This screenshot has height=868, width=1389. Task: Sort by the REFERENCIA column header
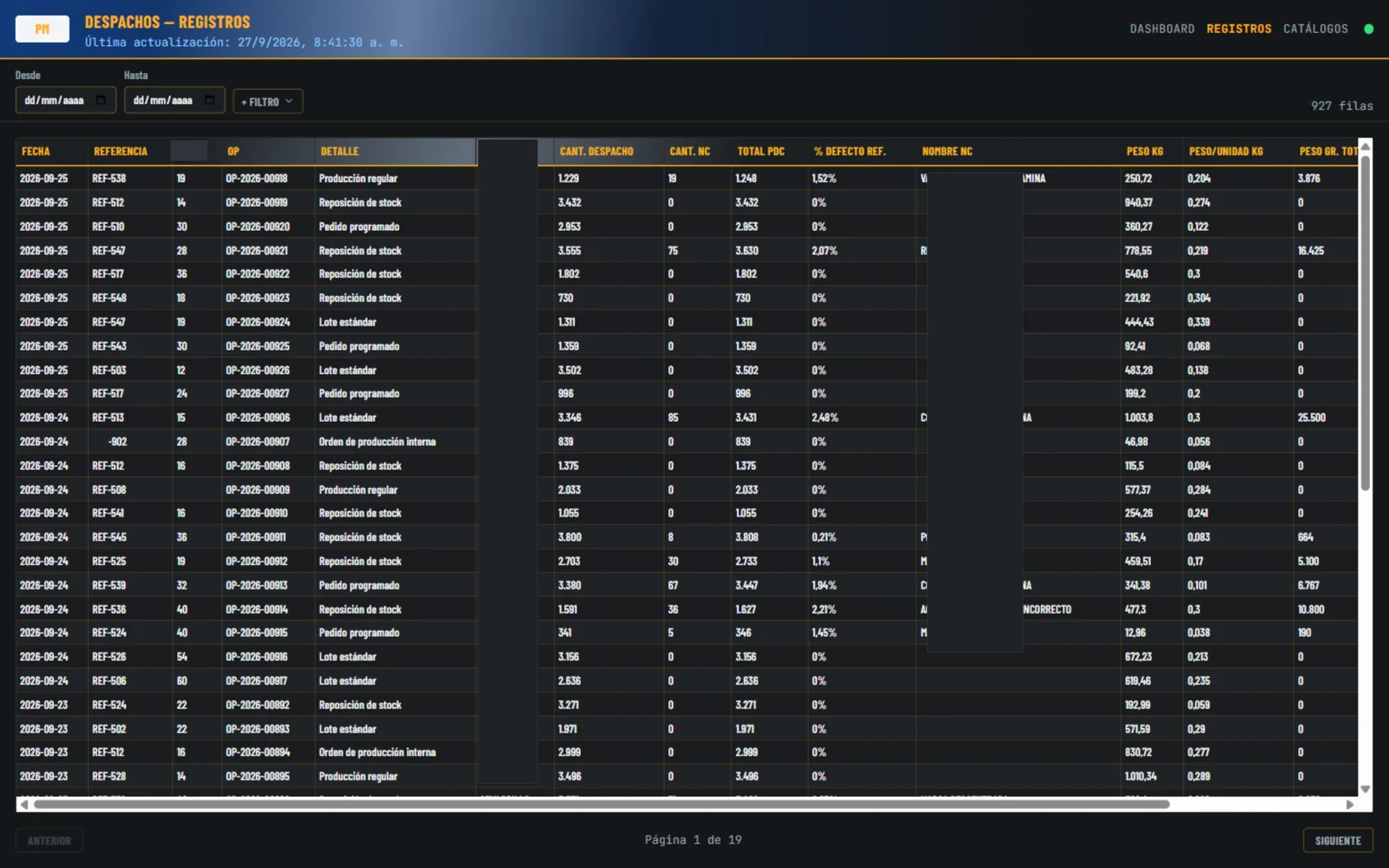128,151
